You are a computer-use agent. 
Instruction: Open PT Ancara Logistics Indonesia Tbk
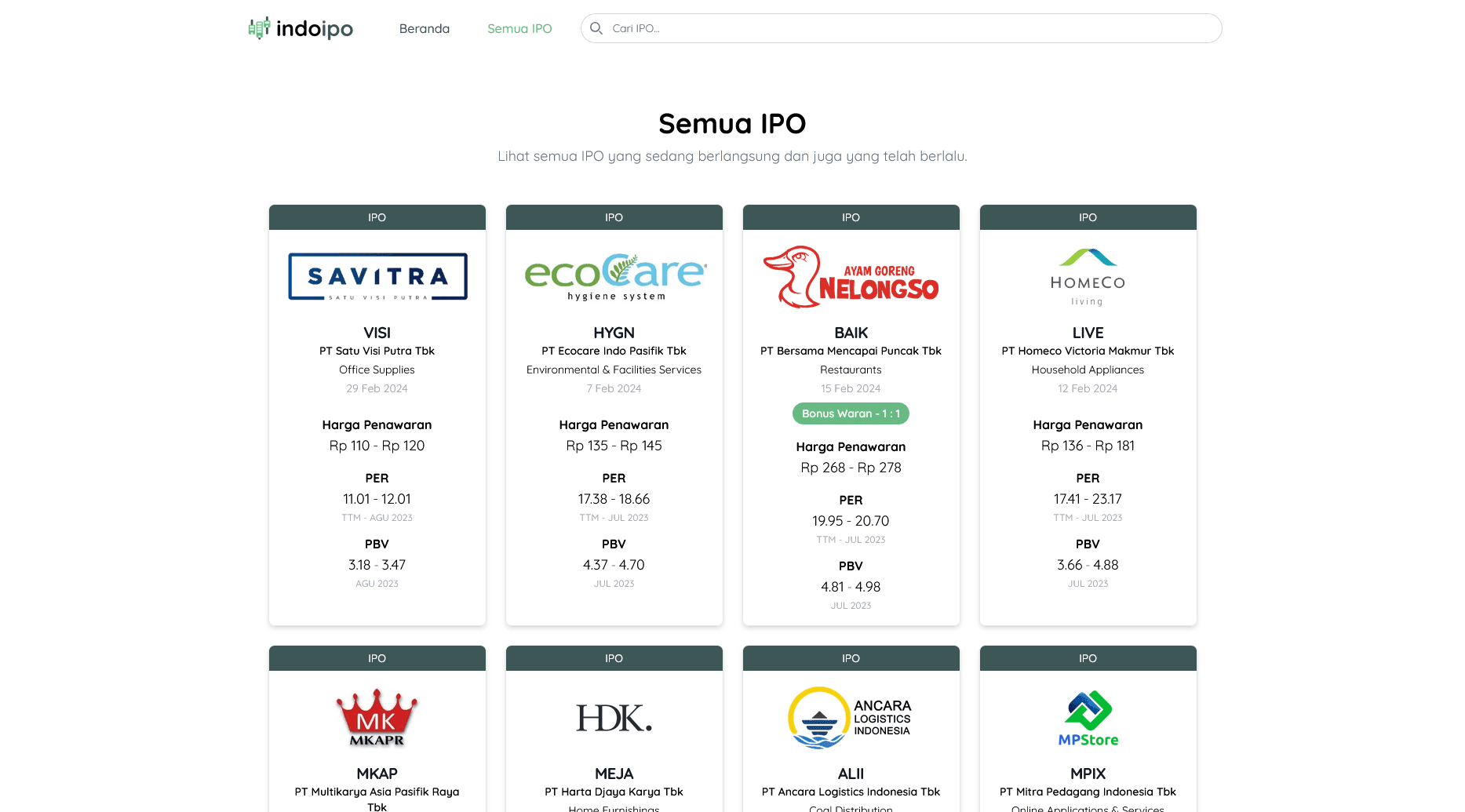pyautogui.click(x=851, y=792)
